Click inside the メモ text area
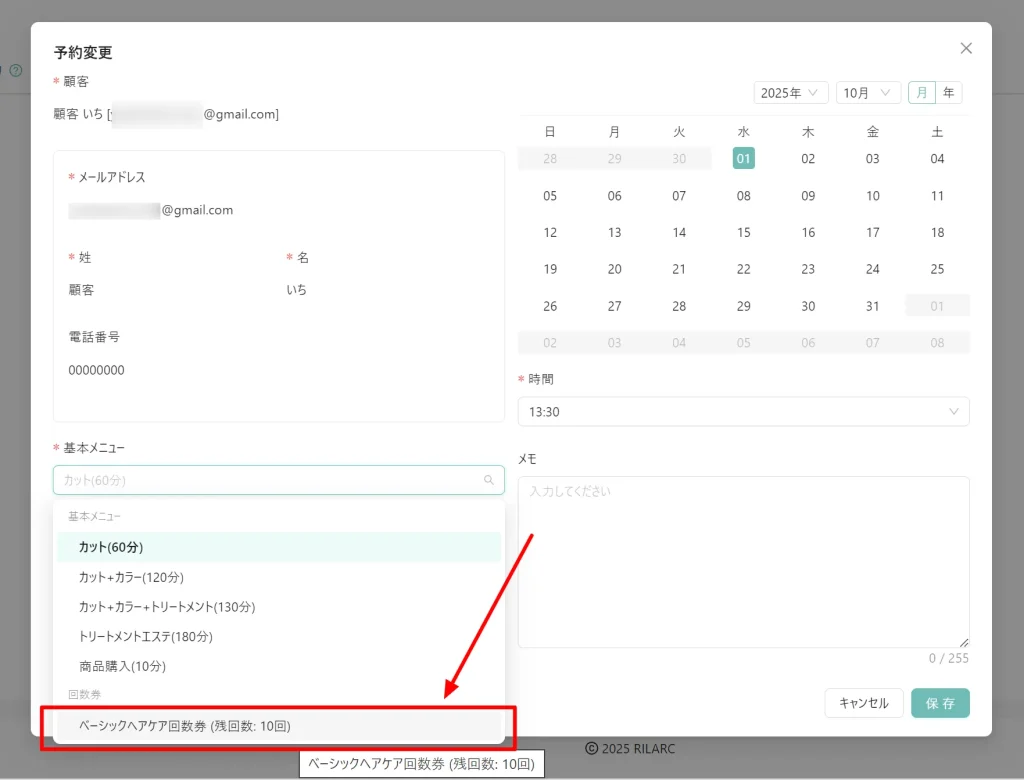 743,560
